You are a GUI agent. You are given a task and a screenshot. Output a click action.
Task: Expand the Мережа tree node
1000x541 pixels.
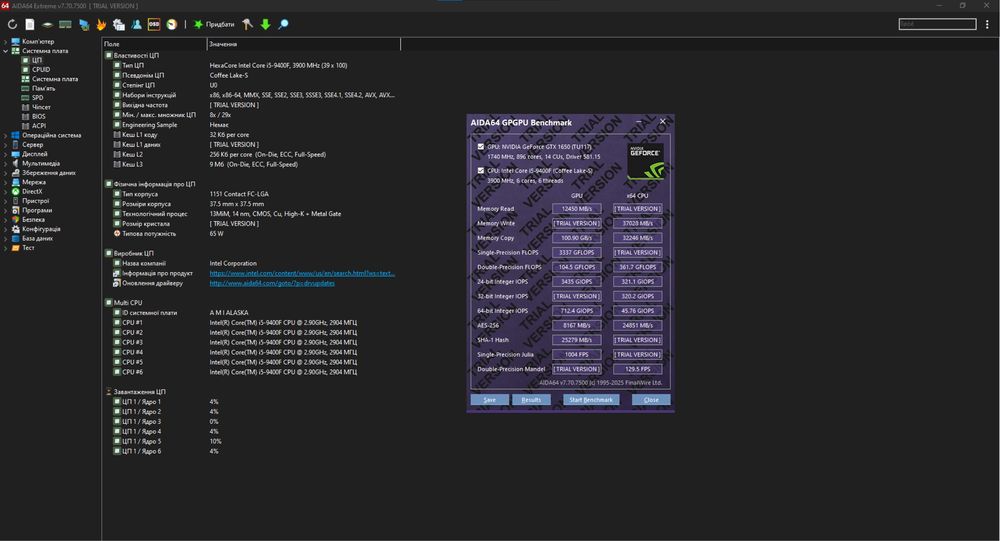pos(6,182)
